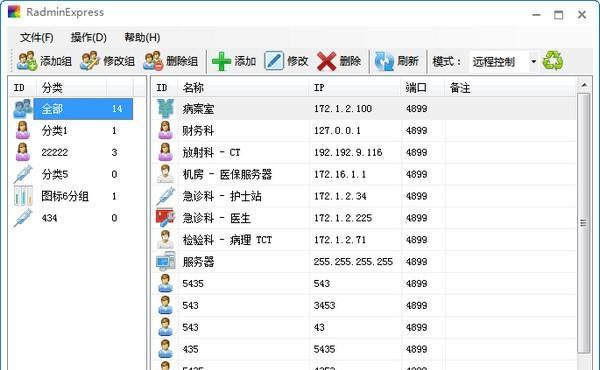
Task: Select the 分类1 group name
Action: click(x=54, y=131)
